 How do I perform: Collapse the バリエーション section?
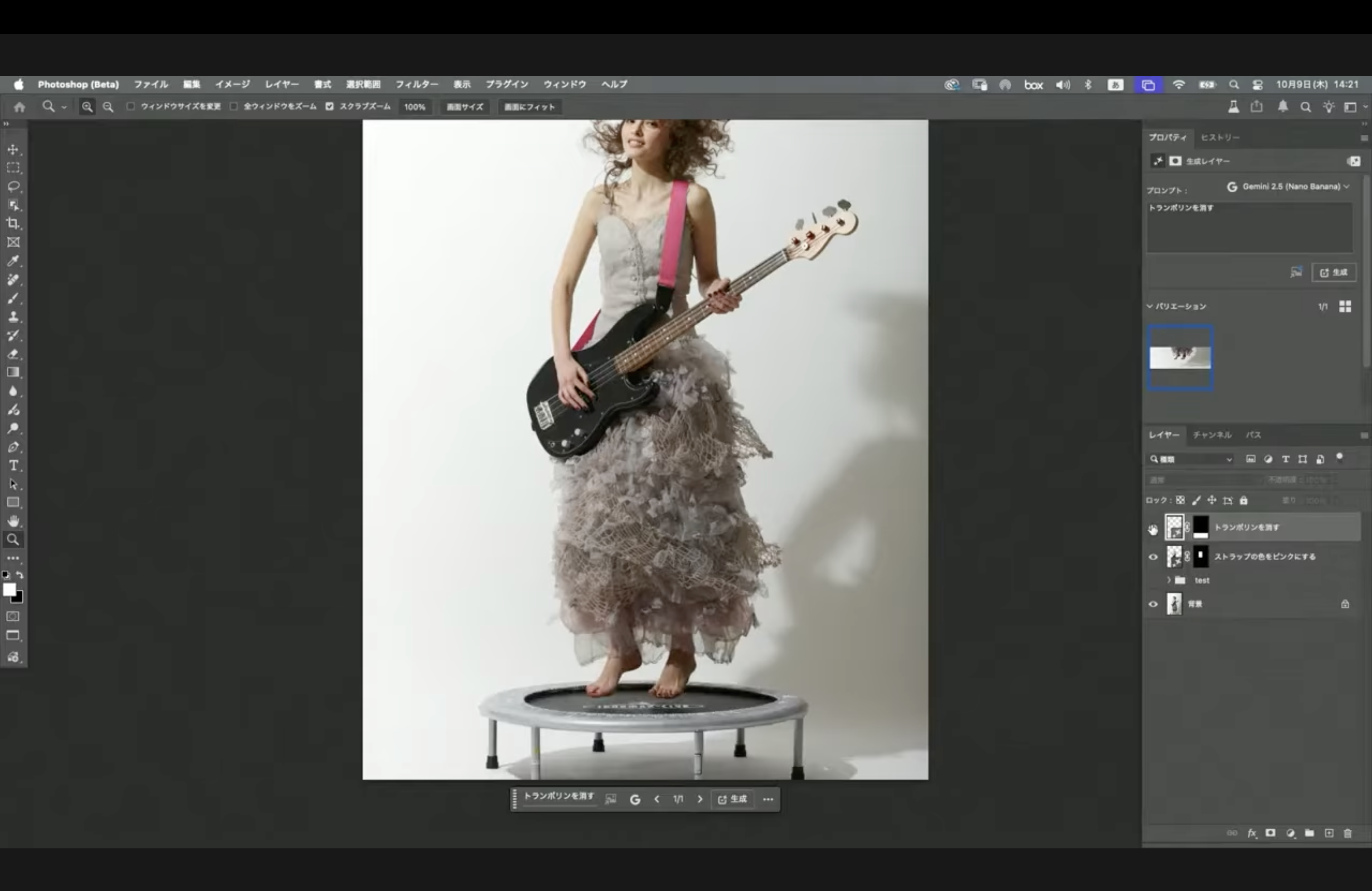tap(1150, 307)
